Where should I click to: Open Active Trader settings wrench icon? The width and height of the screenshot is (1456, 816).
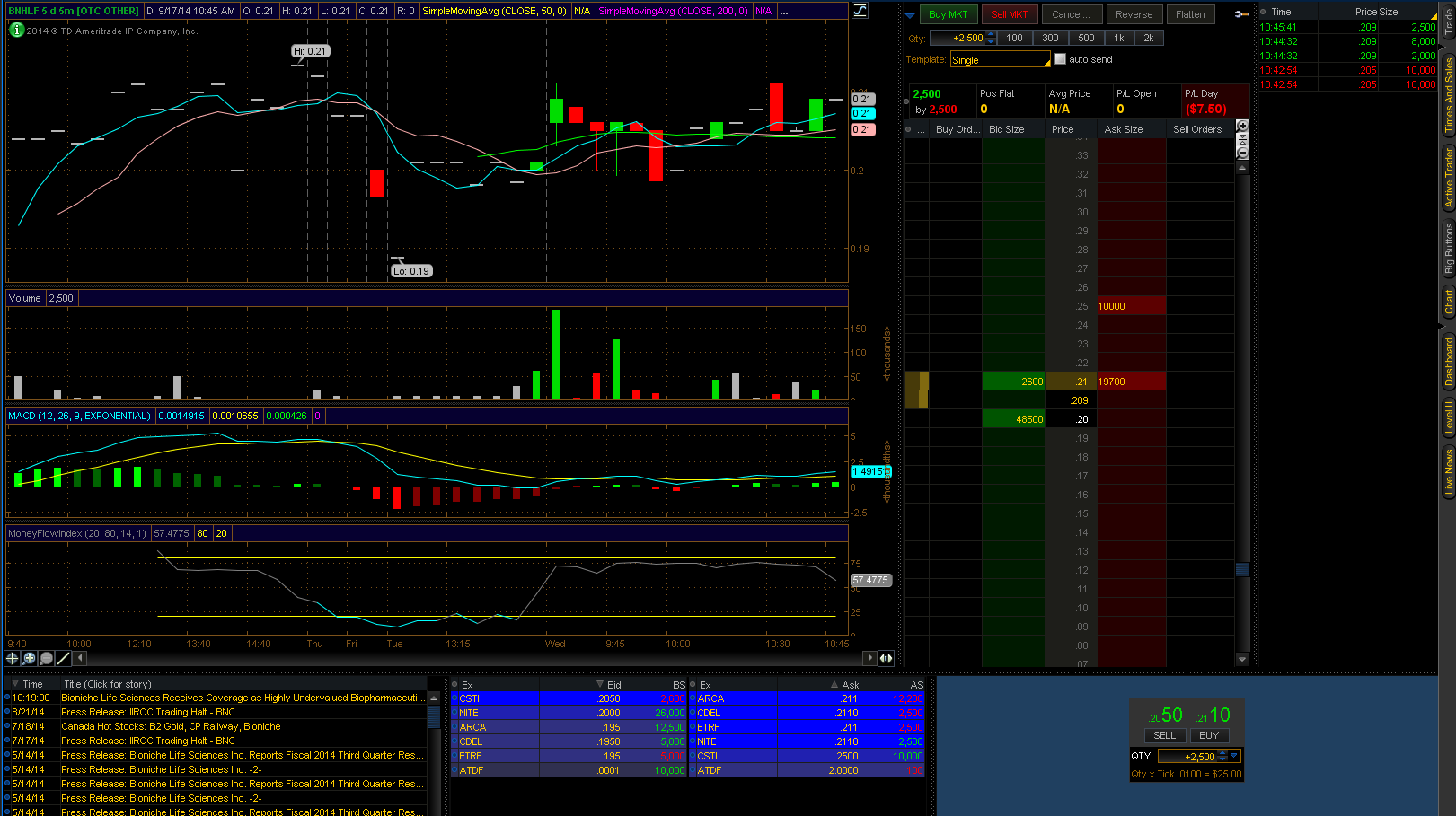click(1241, 14)
